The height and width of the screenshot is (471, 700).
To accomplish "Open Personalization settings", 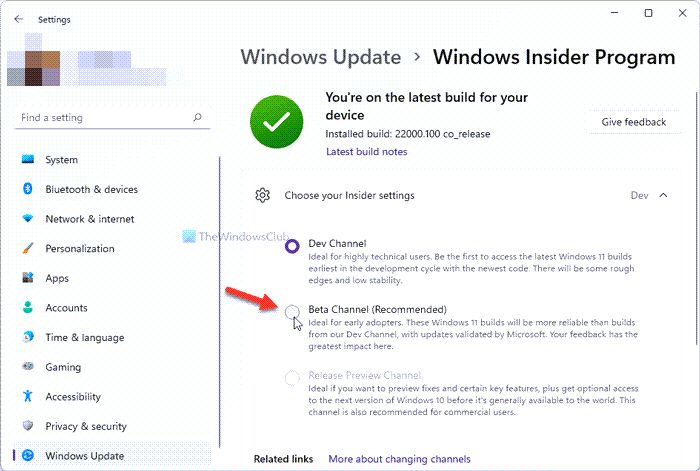I will (x=112, y=248).
